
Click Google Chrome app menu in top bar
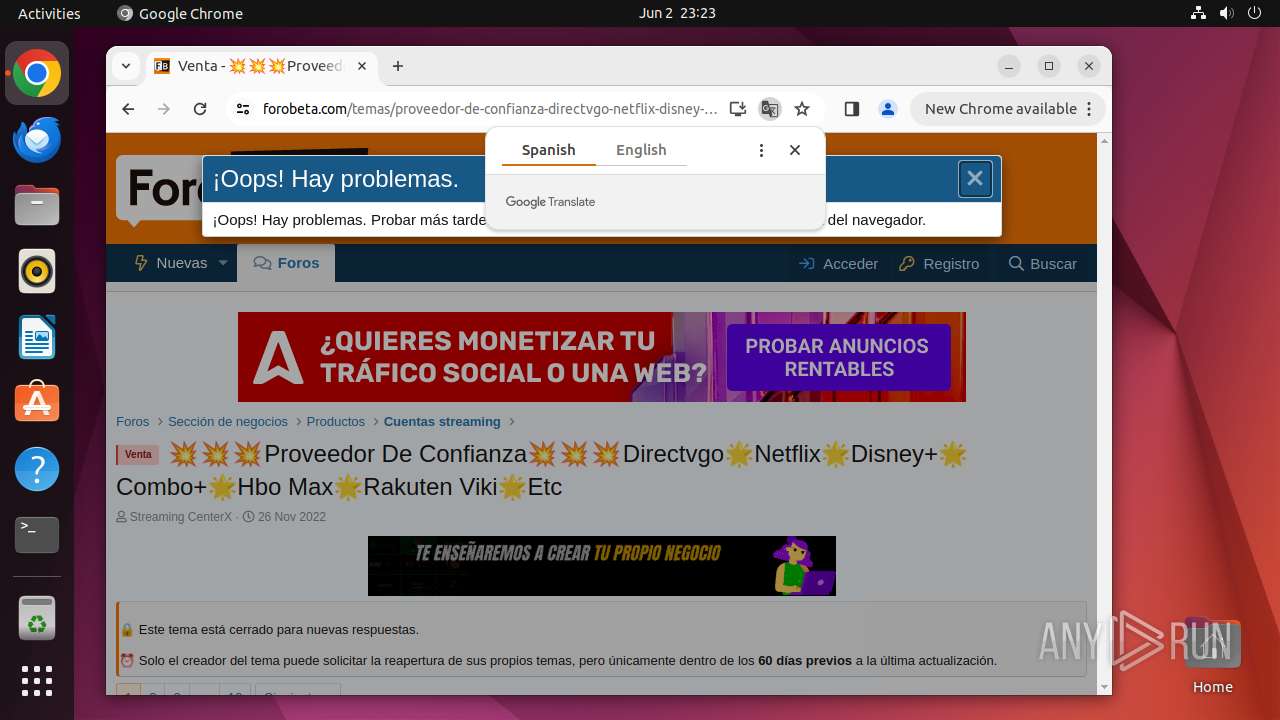pyautogui.click(x=180, y=13)
